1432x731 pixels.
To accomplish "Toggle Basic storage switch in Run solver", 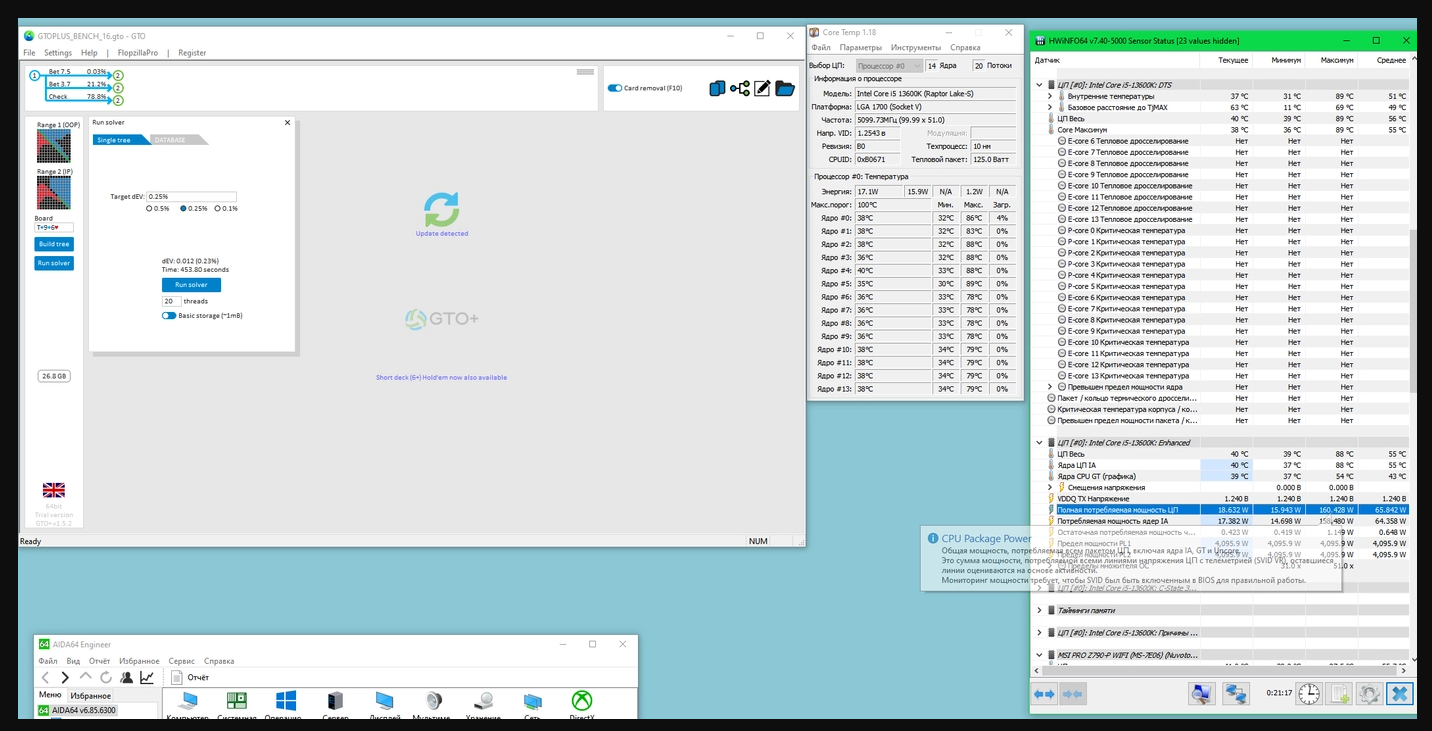I will tap(169, 316).
